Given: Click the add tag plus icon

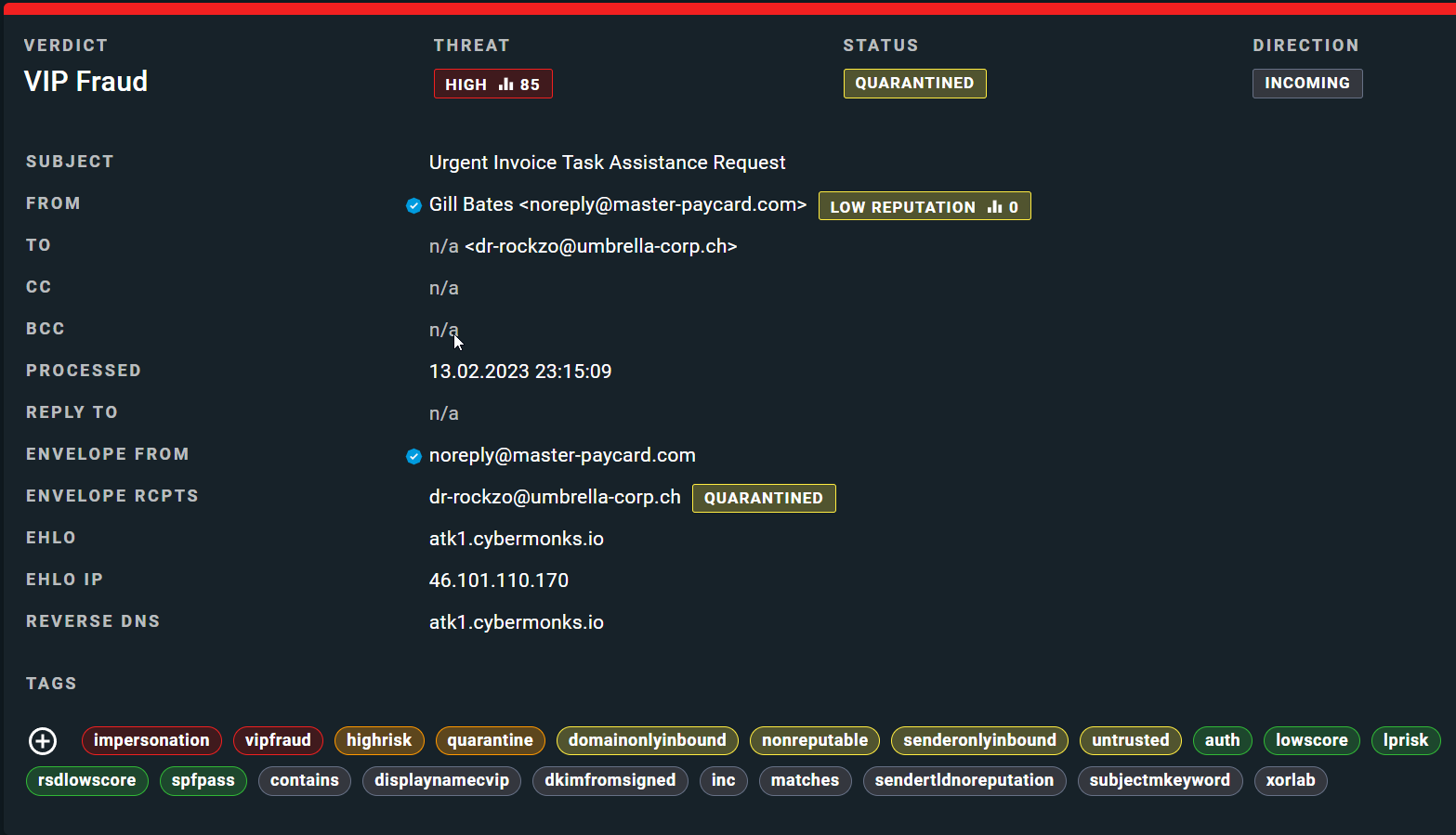Looking at the screenshot, I should tap(43, 740).
